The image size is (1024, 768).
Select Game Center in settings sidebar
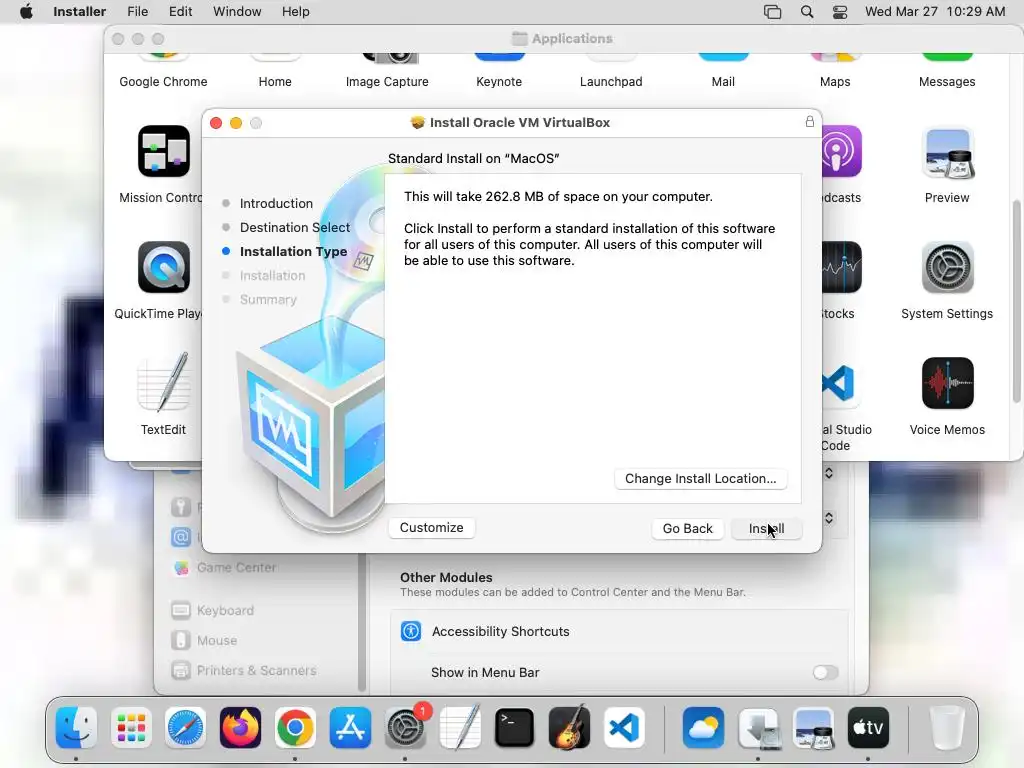tap(236, 568)
